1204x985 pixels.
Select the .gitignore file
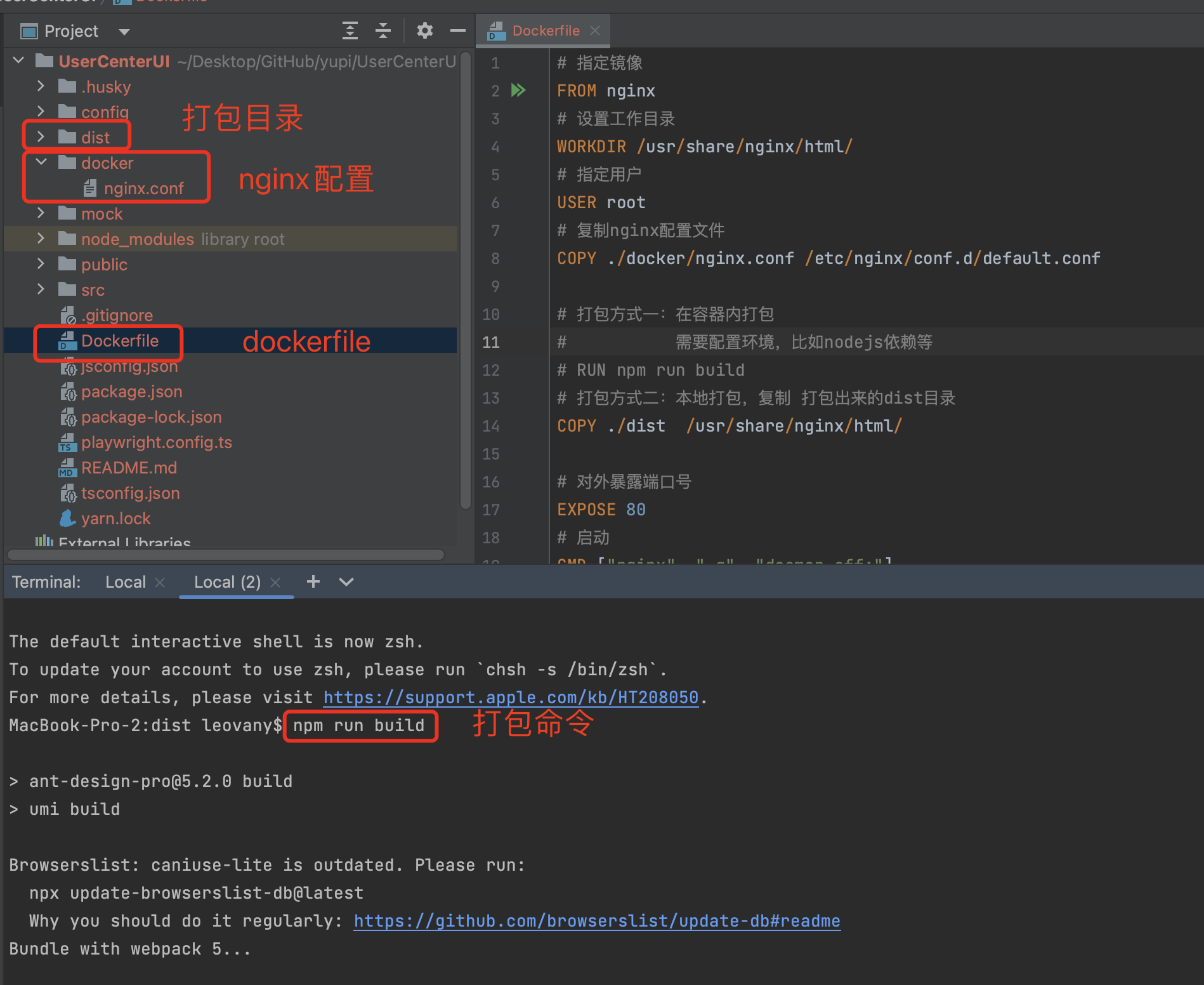point(117,315)
